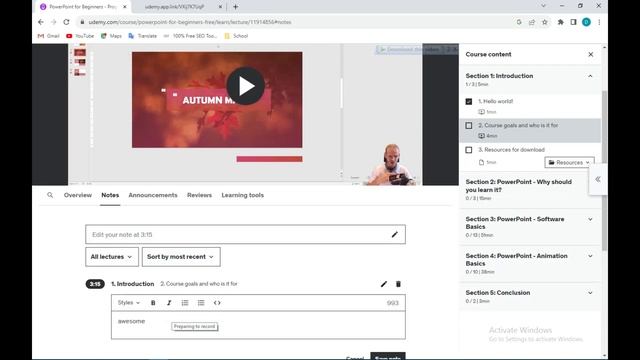Open lecture 3. Resources for download
Image resolution: width=640 pixels, height=360 pixels.
511,150
